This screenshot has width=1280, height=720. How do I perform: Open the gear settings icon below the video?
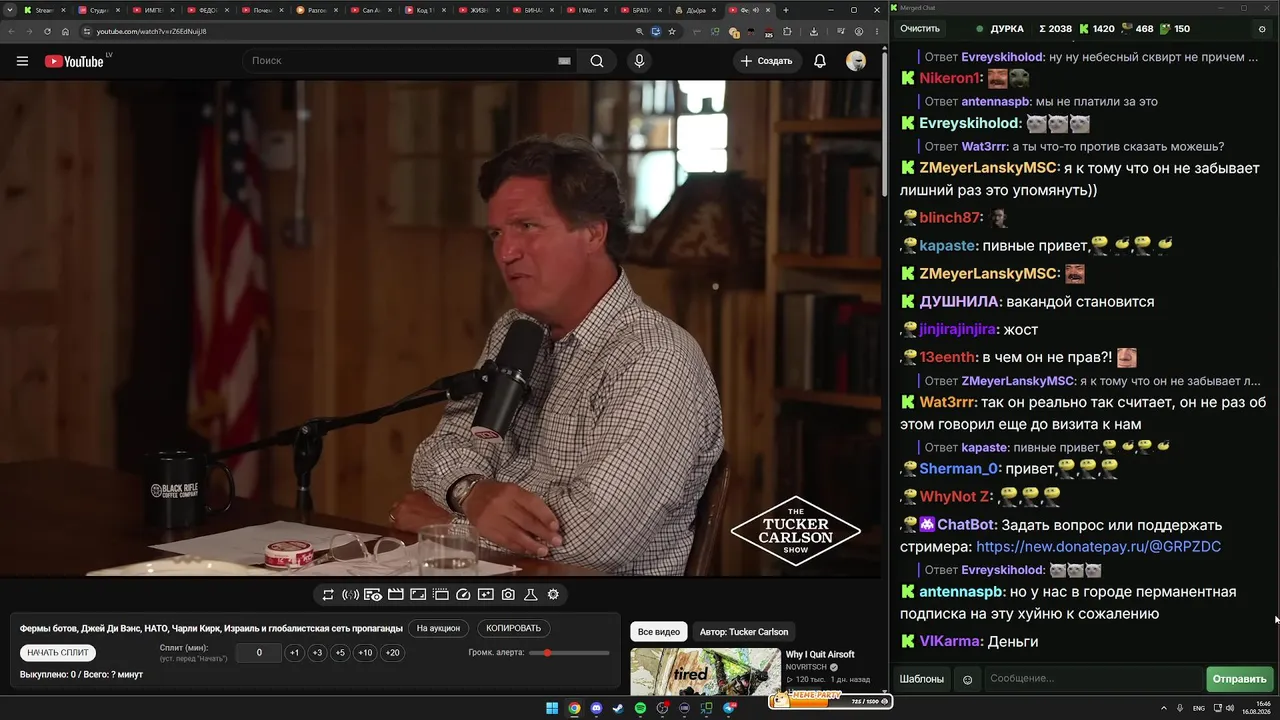(x=553, y=595)
